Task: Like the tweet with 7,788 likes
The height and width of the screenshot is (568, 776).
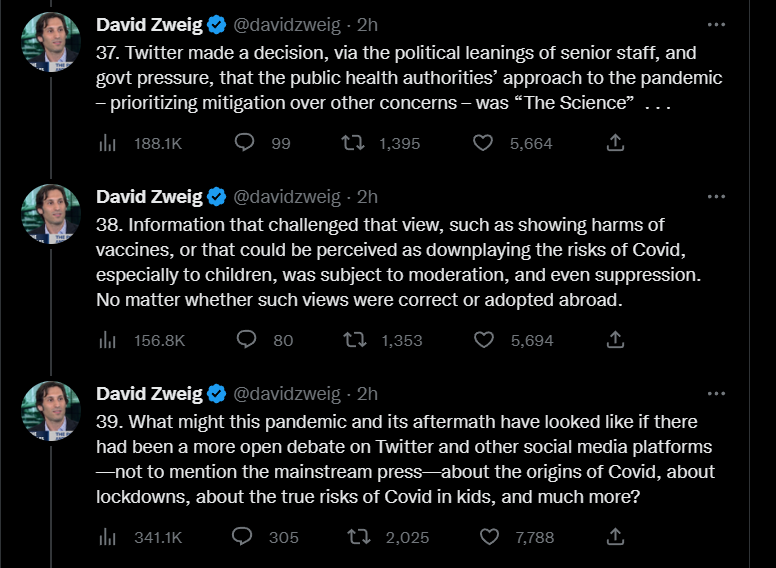Action: tap(488, 537)
